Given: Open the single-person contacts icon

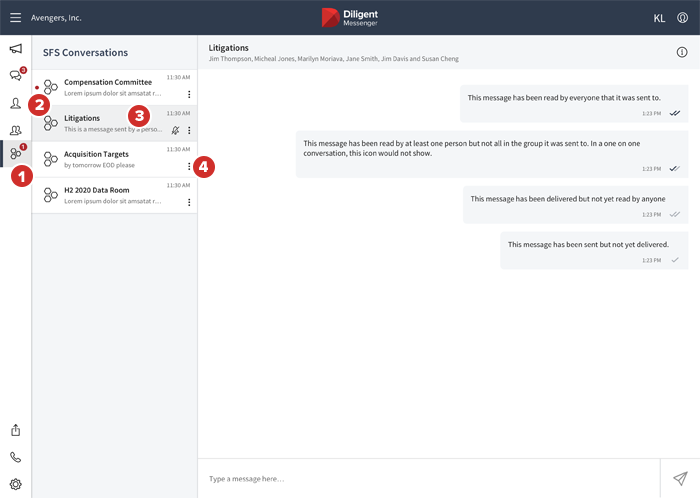Looking at the screenshot, I should pyautogui.click(x=16, y=103).
